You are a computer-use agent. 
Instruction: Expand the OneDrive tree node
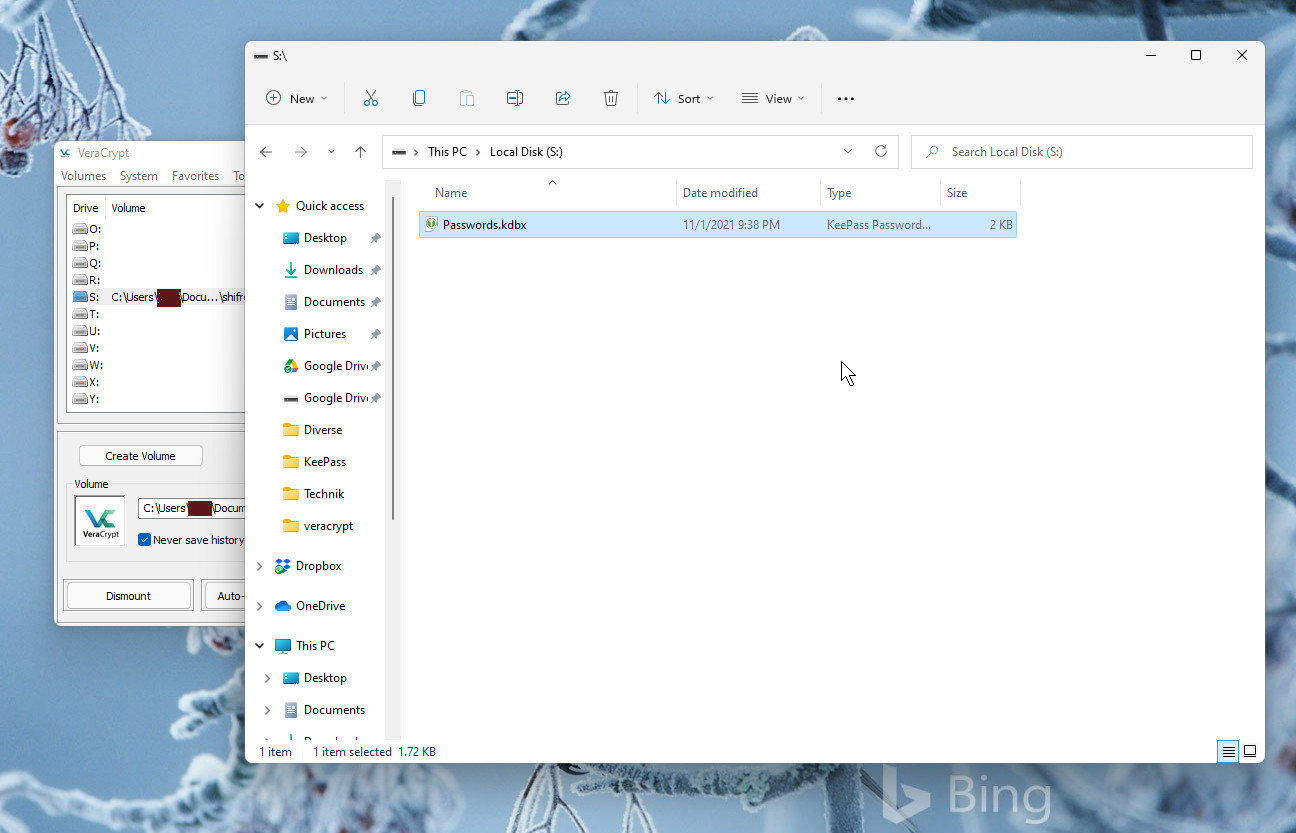(260, 606)
